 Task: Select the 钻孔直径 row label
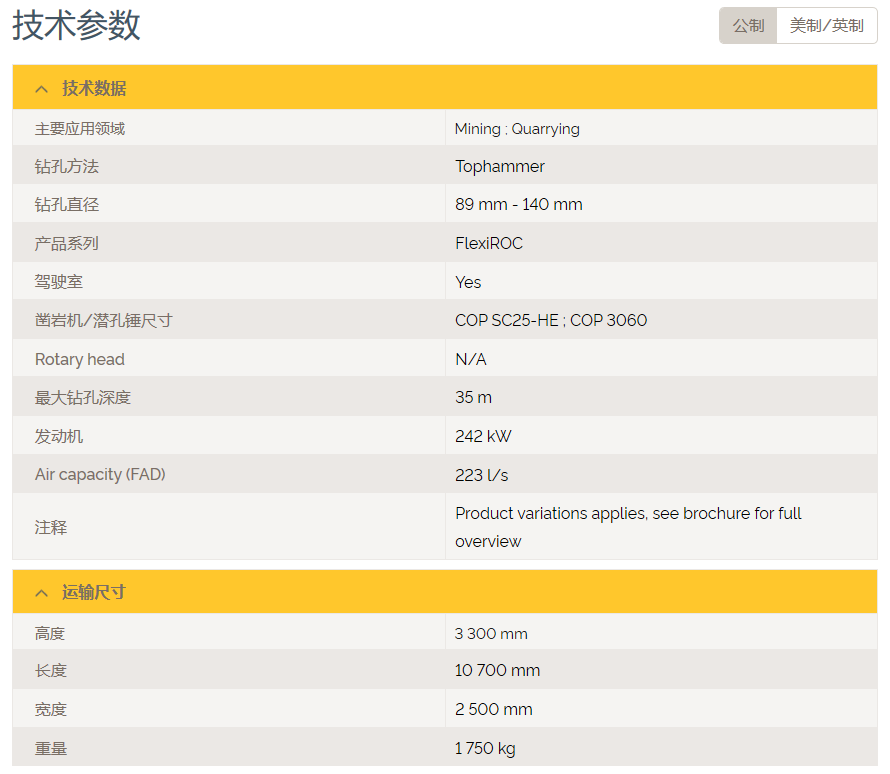[x=67, y=205]
